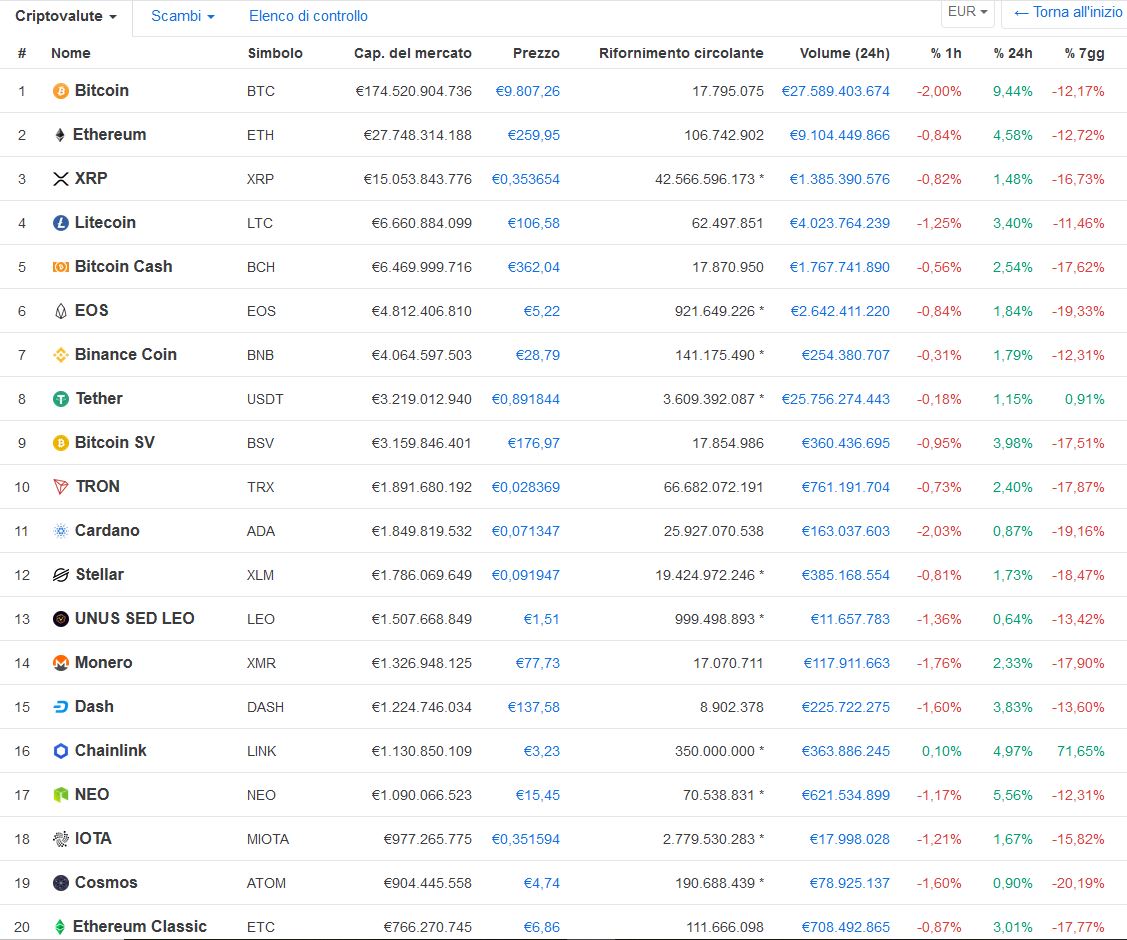Sort by Volume (24h) column header

click(x=845, y=53)
